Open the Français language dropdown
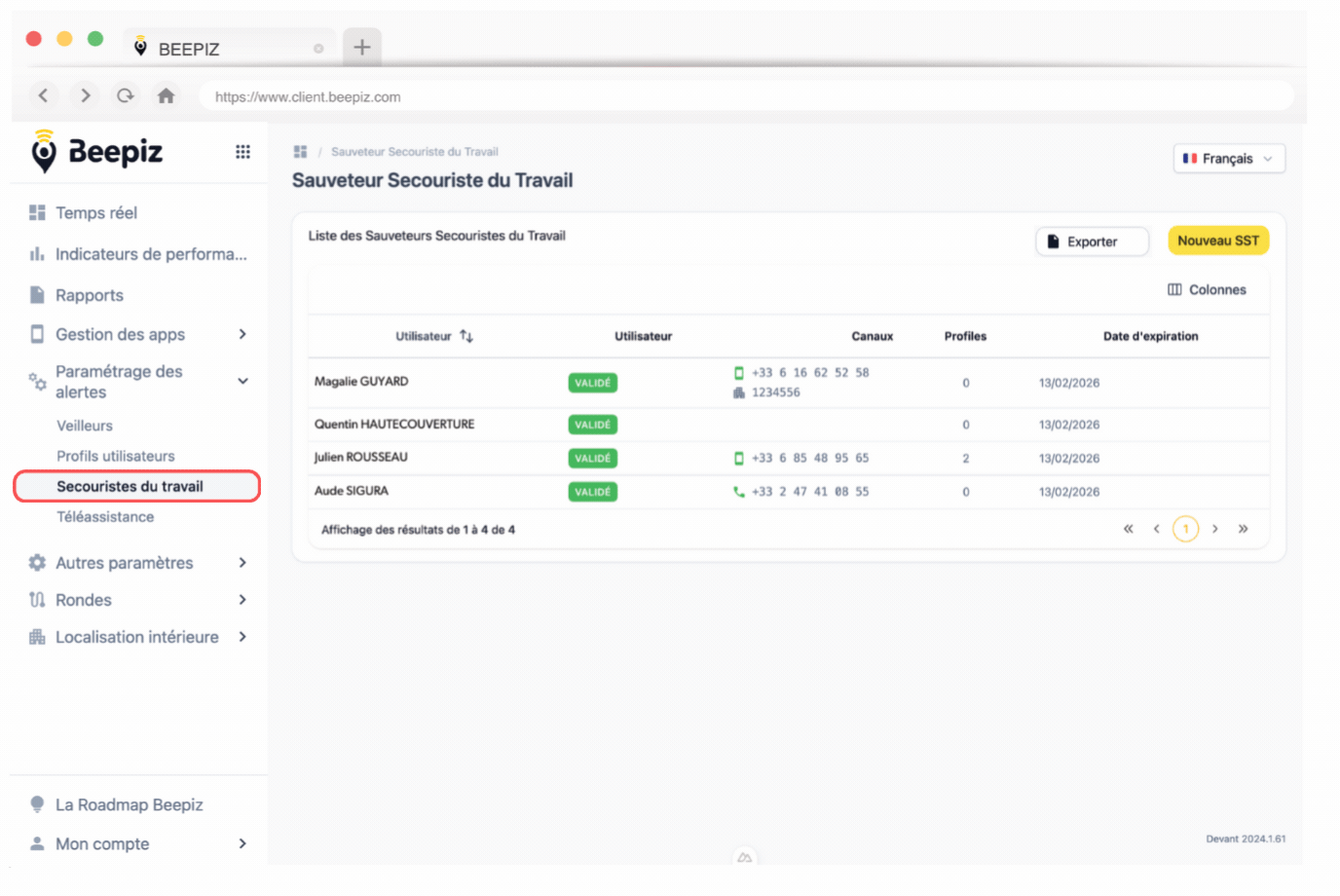Viewport: 1340px width, 896px height. [x=1229, y=159]
